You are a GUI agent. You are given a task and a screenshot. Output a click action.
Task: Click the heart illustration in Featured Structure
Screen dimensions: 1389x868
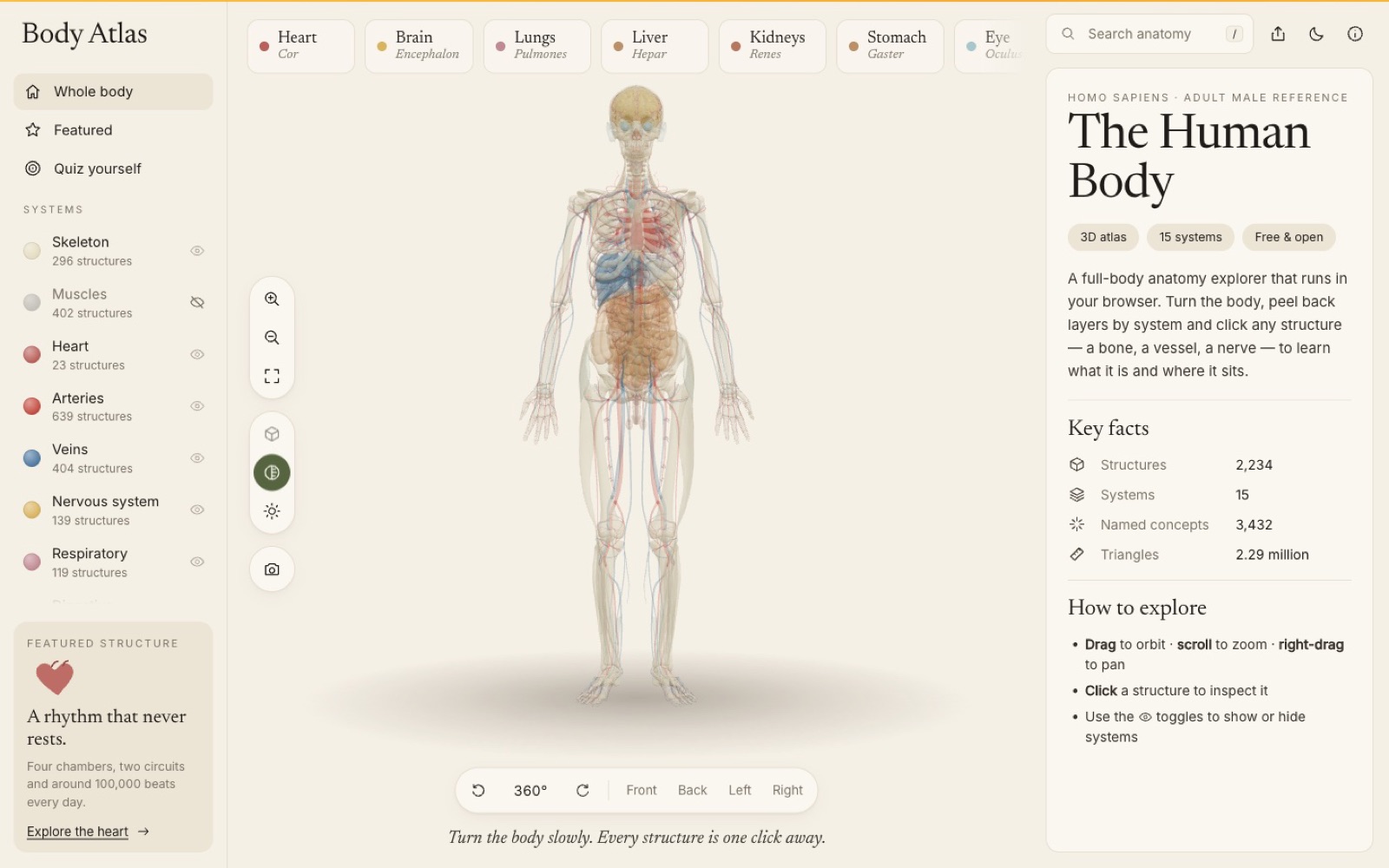coord(55,677)
